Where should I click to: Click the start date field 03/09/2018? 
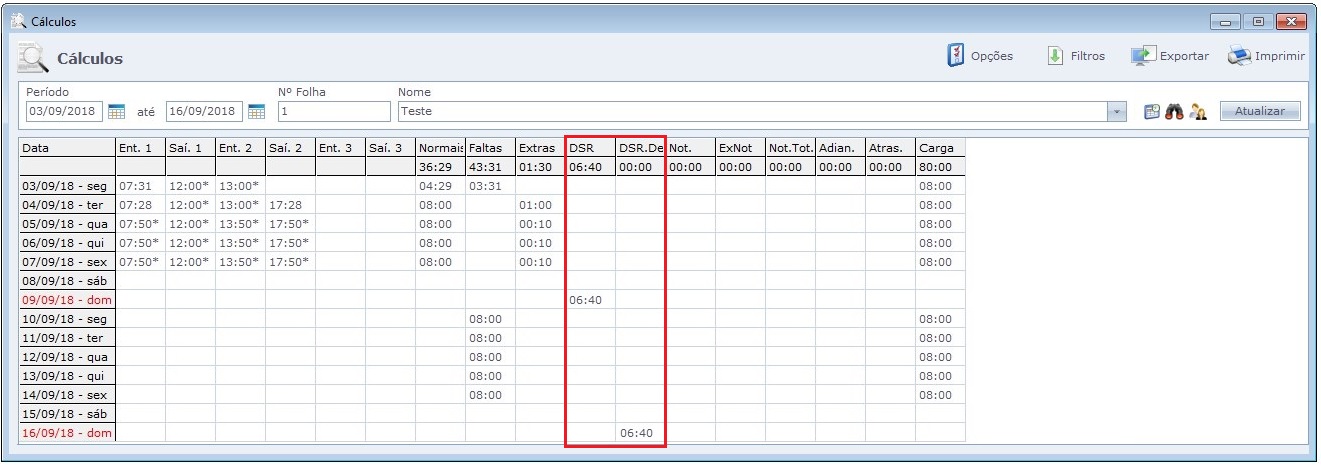pos(64,111)
